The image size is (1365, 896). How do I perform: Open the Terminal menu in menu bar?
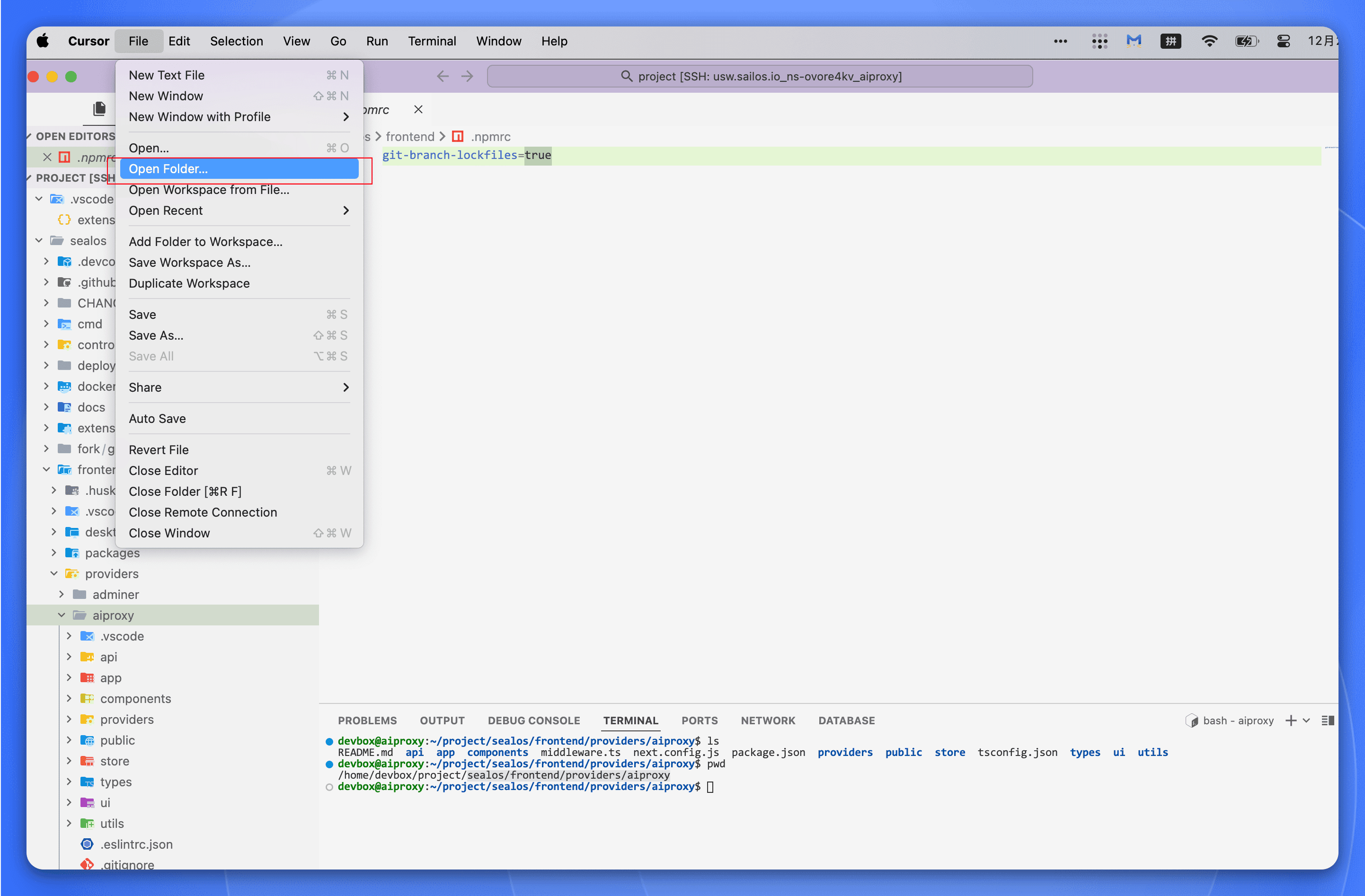[x=432, y=41]
